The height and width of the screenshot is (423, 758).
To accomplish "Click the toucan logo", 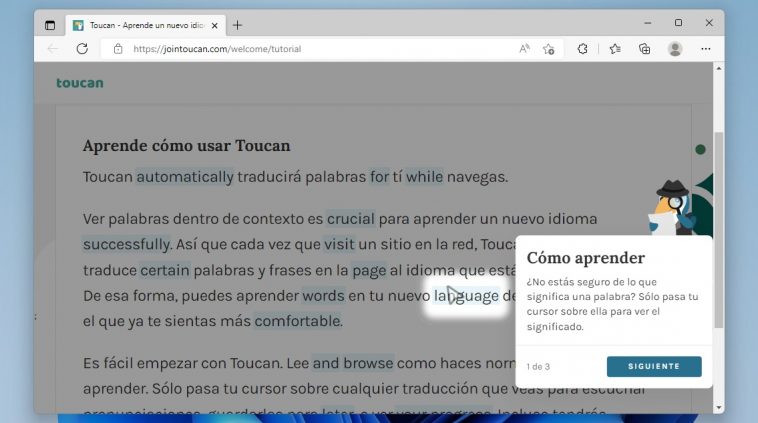I will [x=80, y=83].
